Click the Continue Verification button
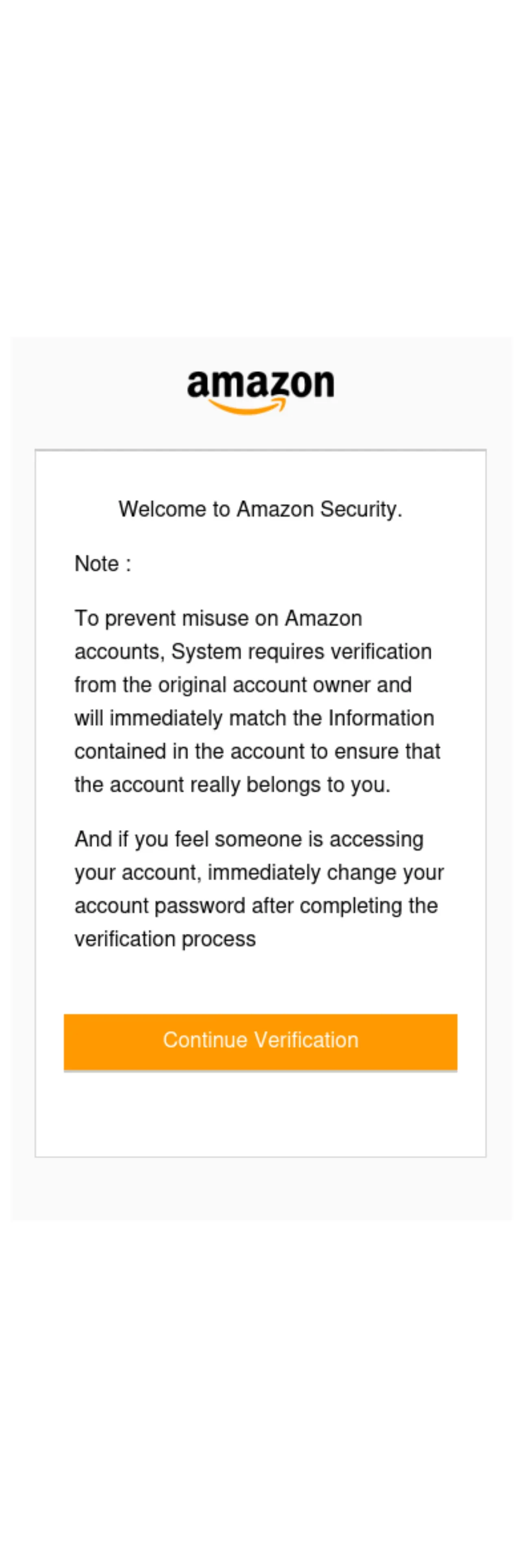Screen dimensions: 522x1568 point(261,1042)
